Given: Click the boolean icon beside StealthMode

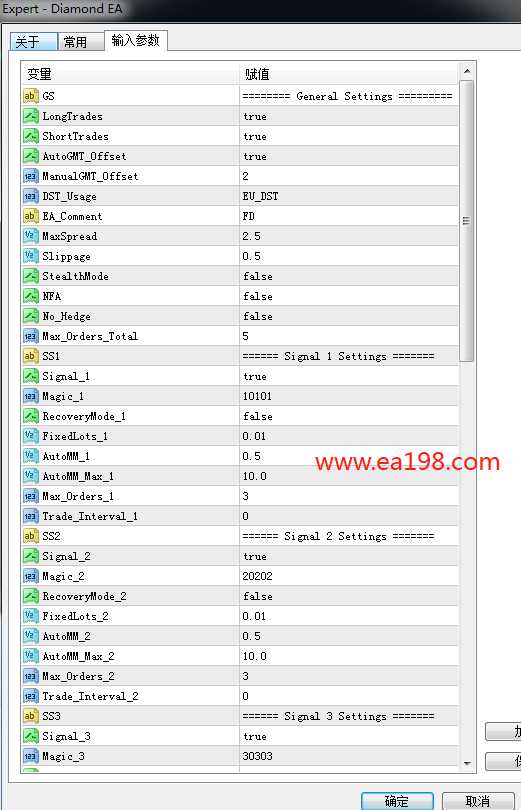Looking at the screenshot, I should click(30, 276).
